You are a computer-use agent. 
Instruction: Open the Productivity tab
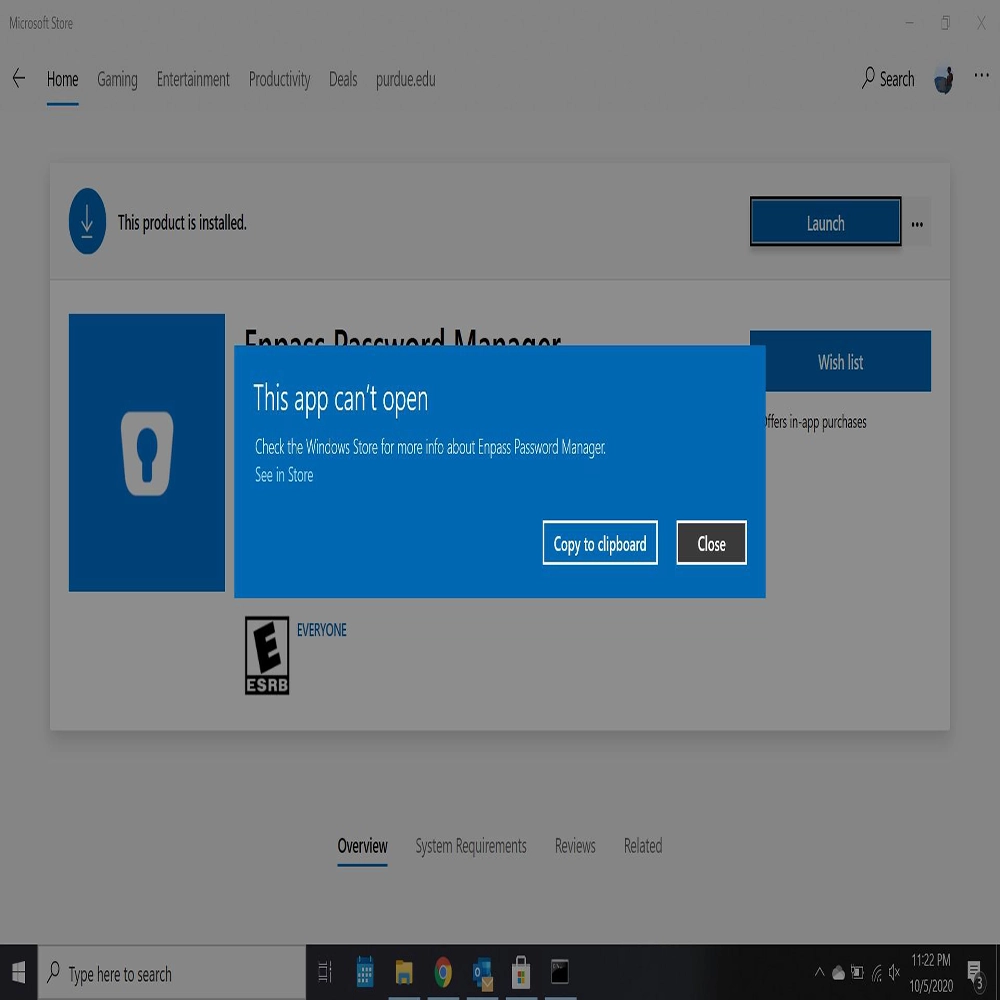[x=279, y=80]
